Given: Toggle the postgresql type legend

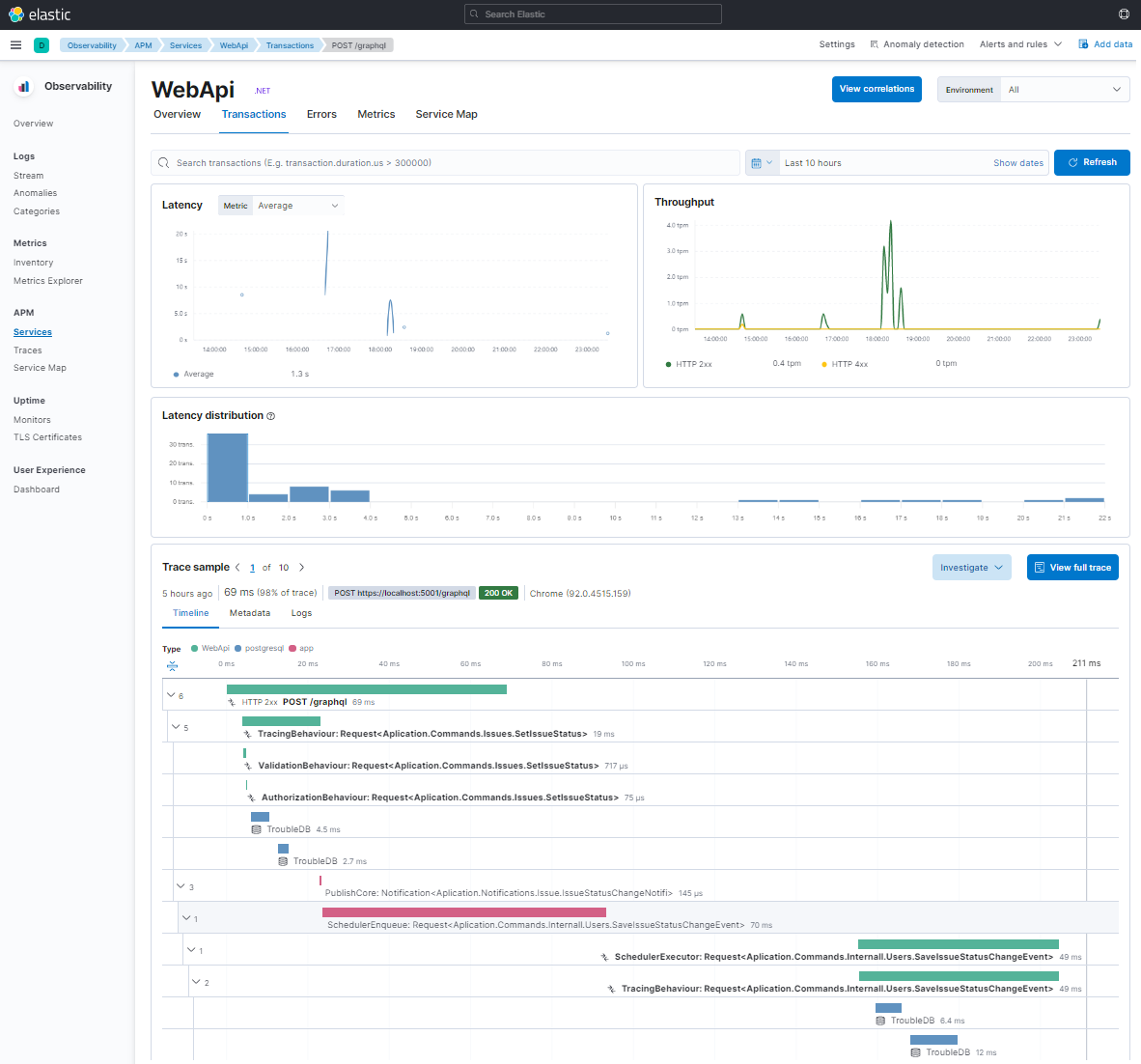Looking at the screenshot, I should coord(259,649).
